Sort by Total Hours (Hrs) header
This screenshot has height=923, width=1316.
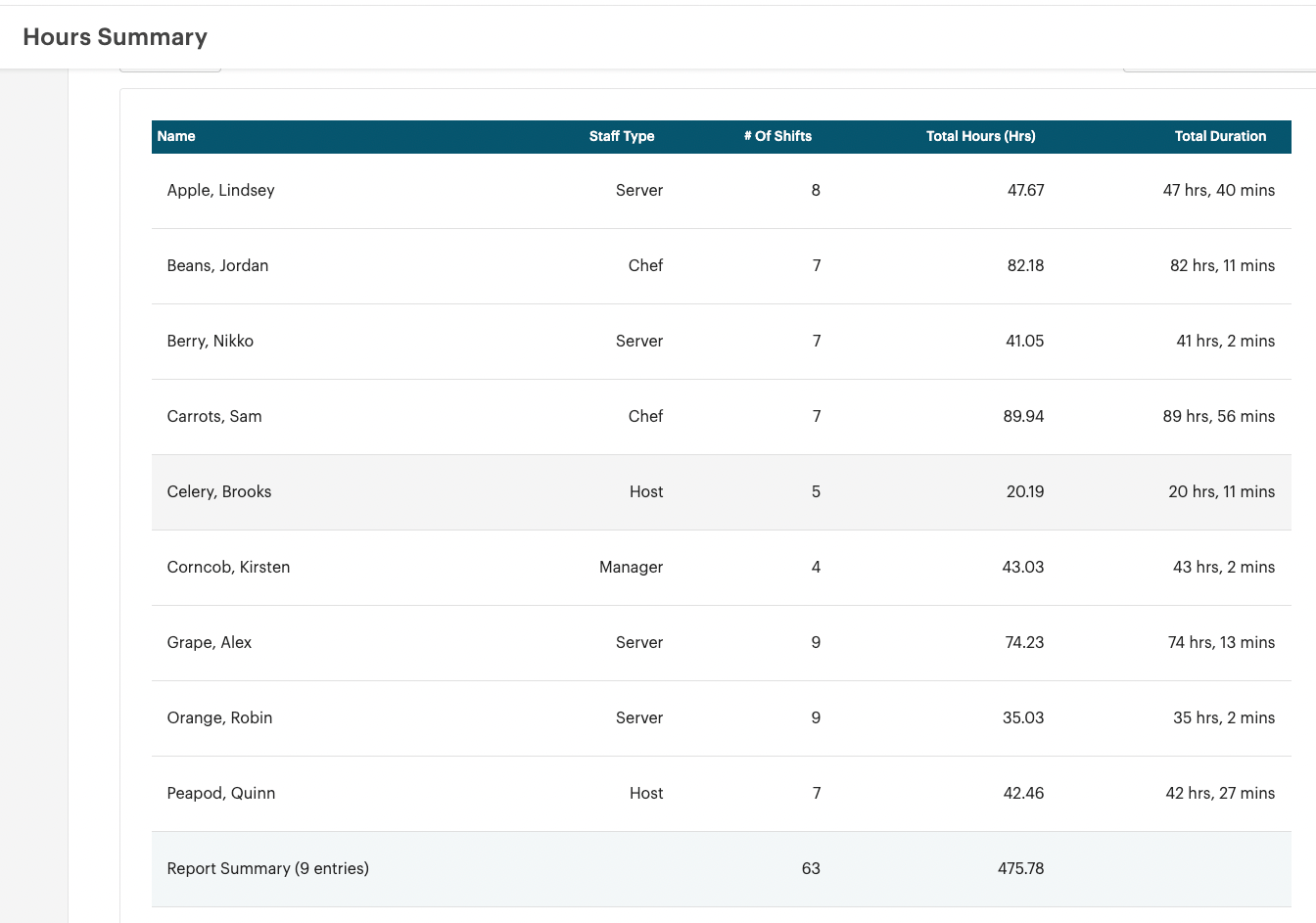pos(981,136)
